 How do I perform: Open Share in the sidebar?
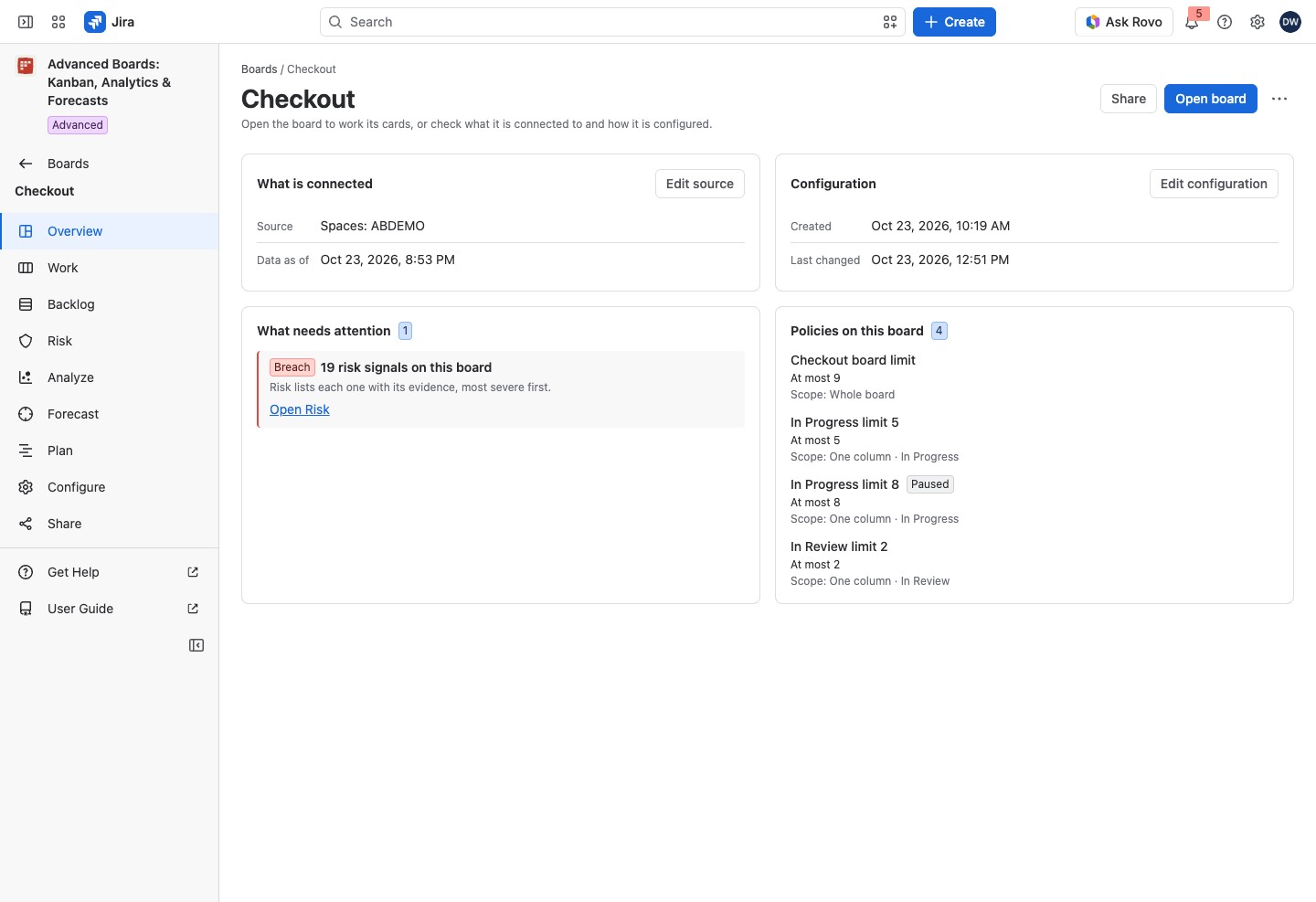pos(110,524)
